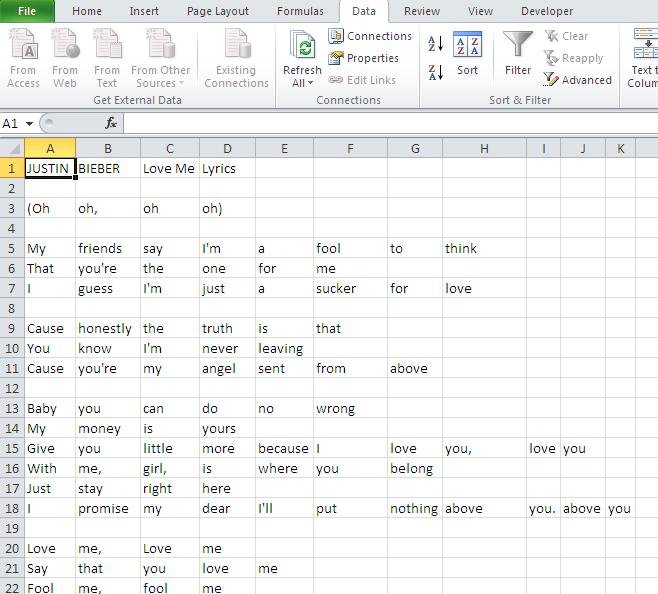Sort Z to A descending

click(x=436, y=72)
